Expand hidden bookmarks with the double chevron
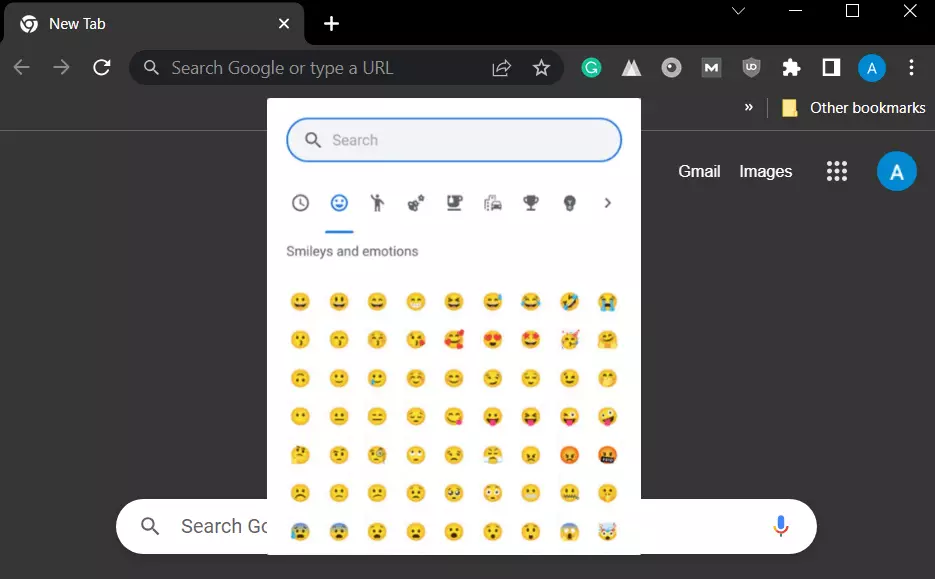Screen dimensions: 935x579 point(748,107)
